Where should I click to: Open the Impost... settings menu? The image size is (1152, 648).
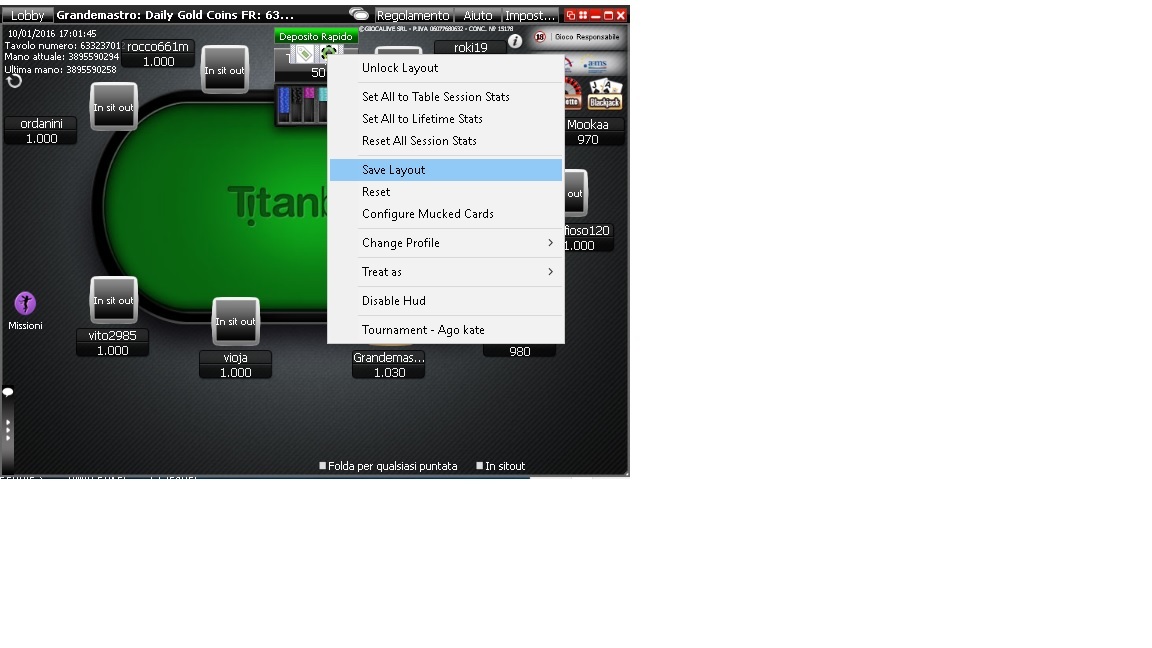[x=530, y=15]
